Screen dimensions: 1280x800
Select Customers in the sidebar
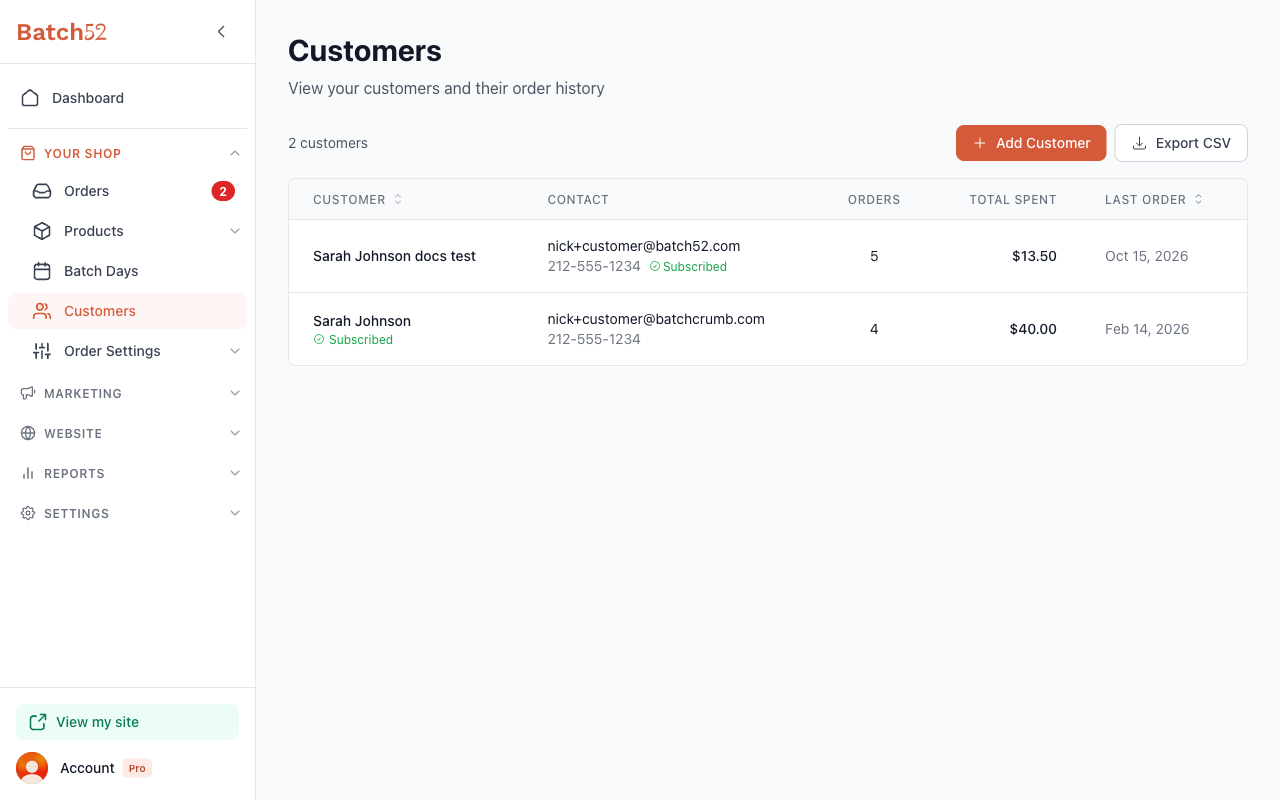point(127,311)
